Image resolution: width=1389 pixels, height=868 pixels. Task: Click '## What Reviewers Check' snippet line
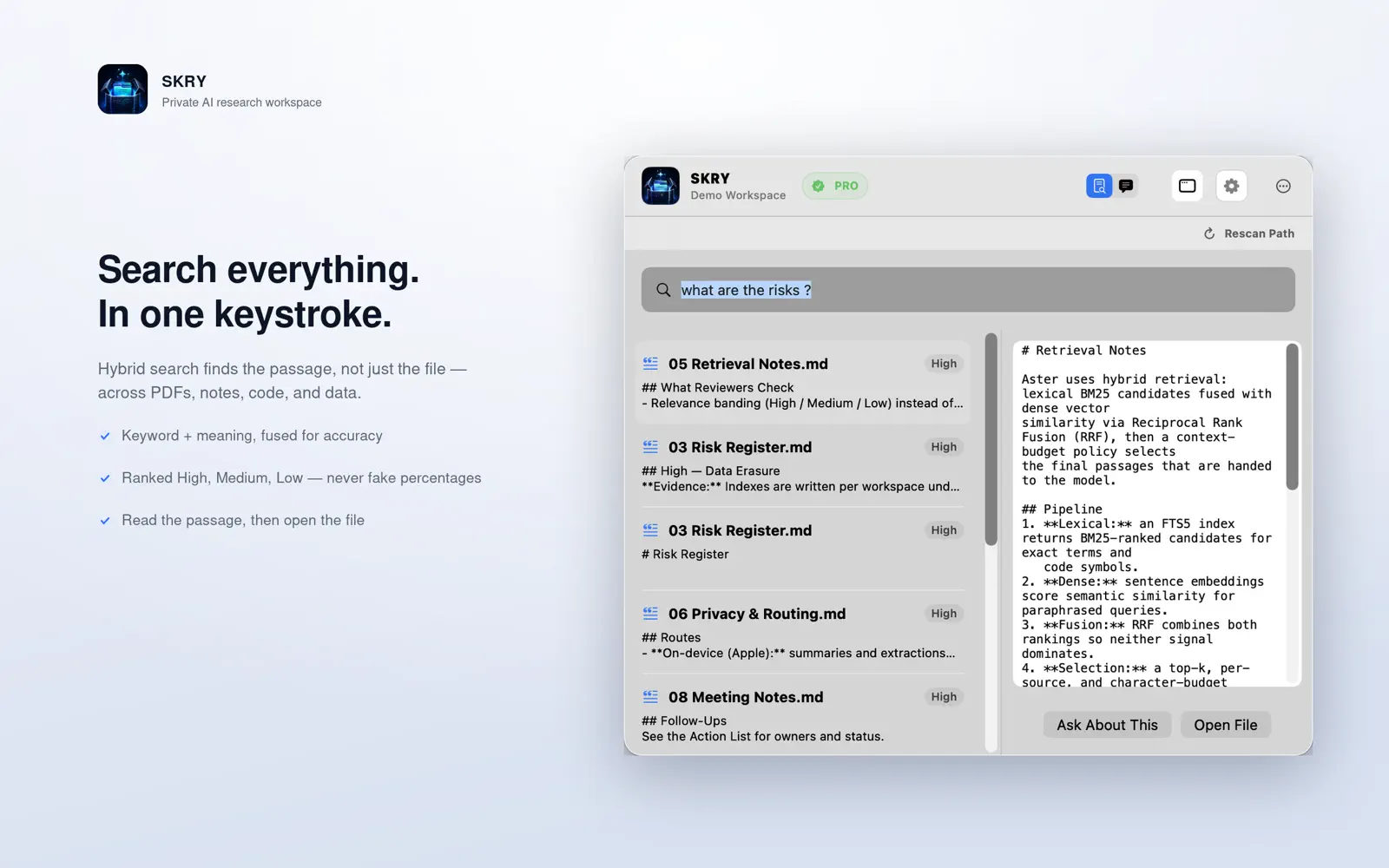point(717,388)
